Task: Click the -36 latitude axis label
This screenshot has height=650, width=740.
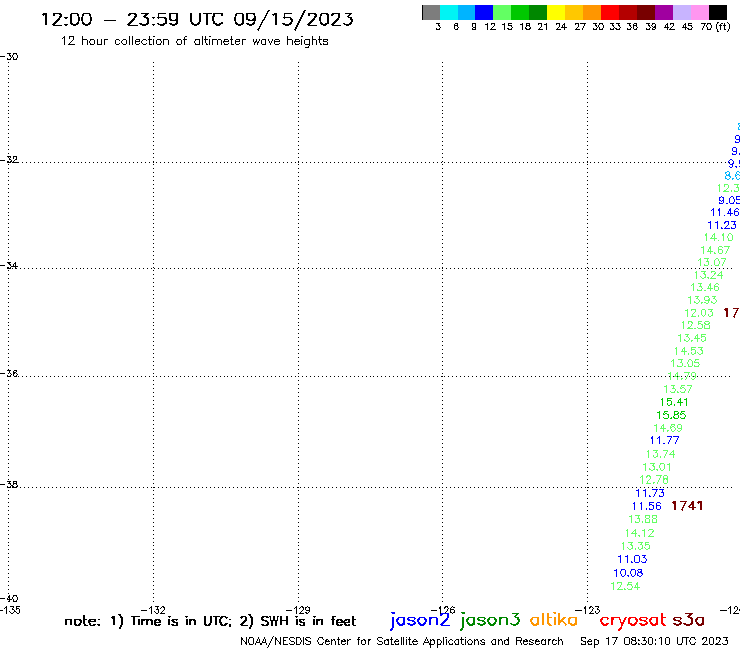Action: (9, 373)
